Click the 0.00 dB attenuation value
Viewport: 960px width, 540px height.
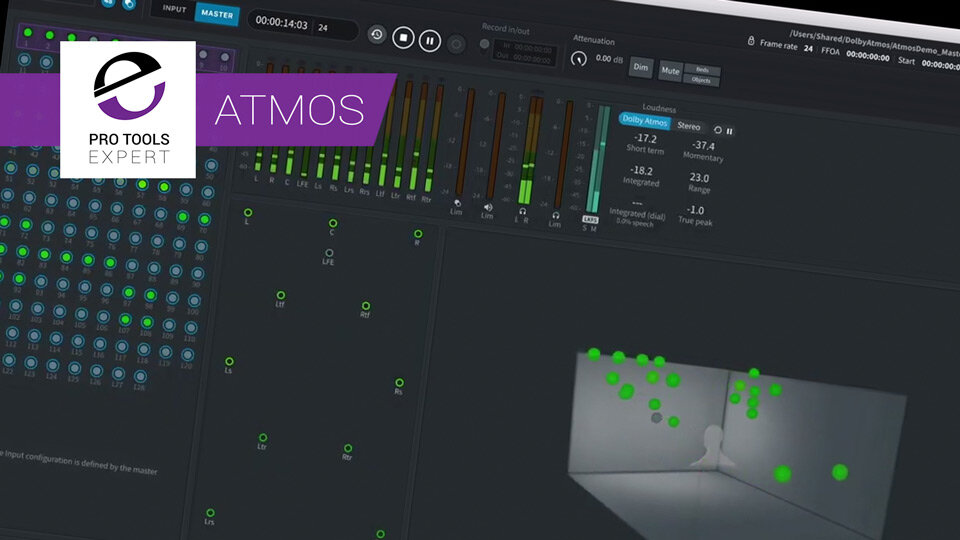point(609,59)
